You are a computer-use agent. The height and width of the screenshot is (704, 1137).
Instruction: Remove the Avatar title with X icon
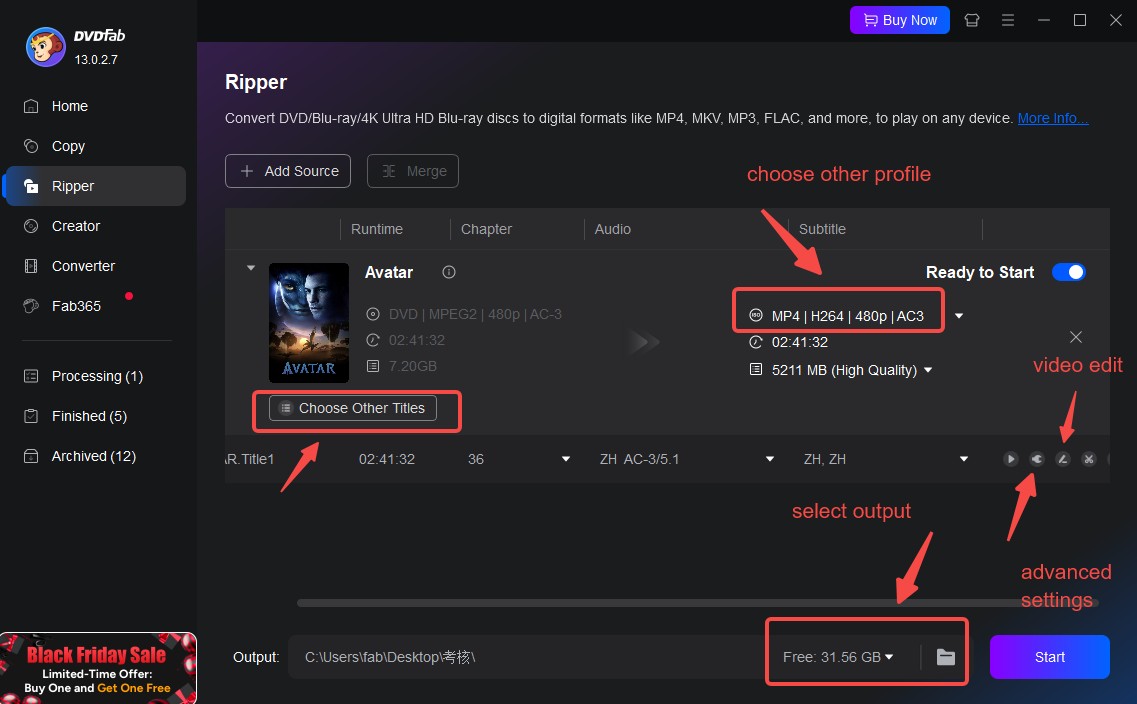(x=1075, y=337)
